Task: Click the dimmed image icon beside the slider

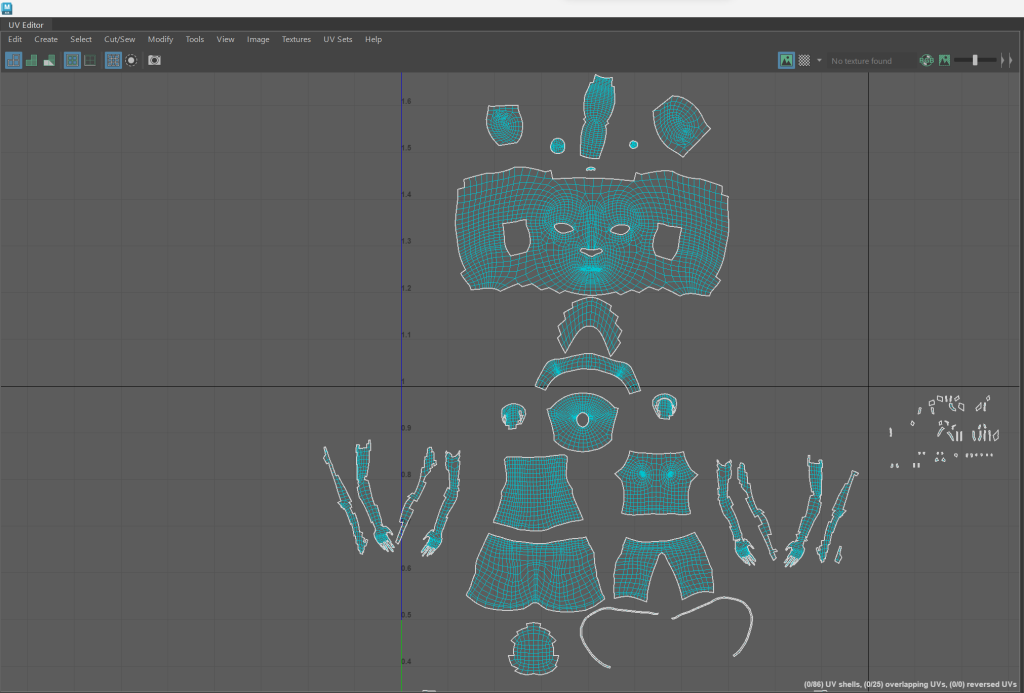Action: 944,61
